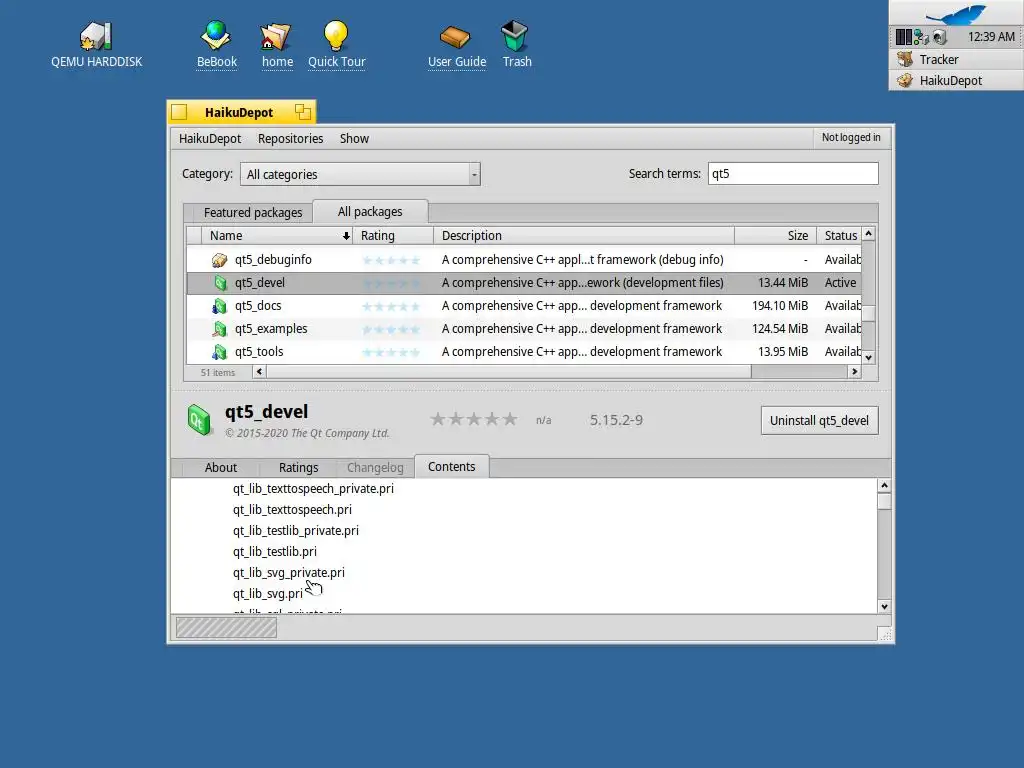Click the network status tray icon
The width and height of the screenshot is (1024, 768).
[921, 37]
